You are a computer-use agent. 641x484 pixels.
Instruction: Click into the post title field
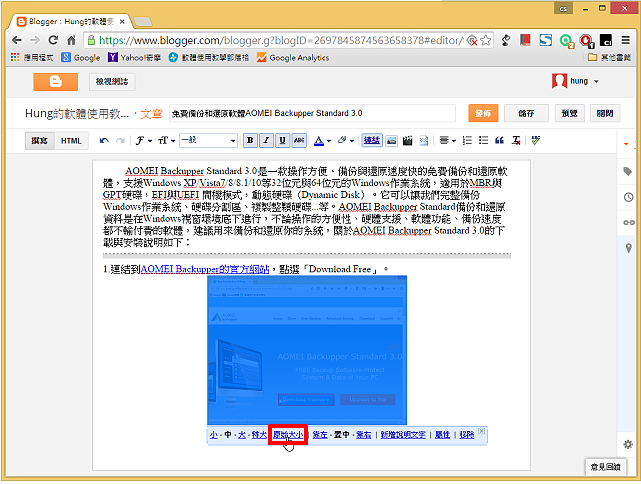(312, 114)
